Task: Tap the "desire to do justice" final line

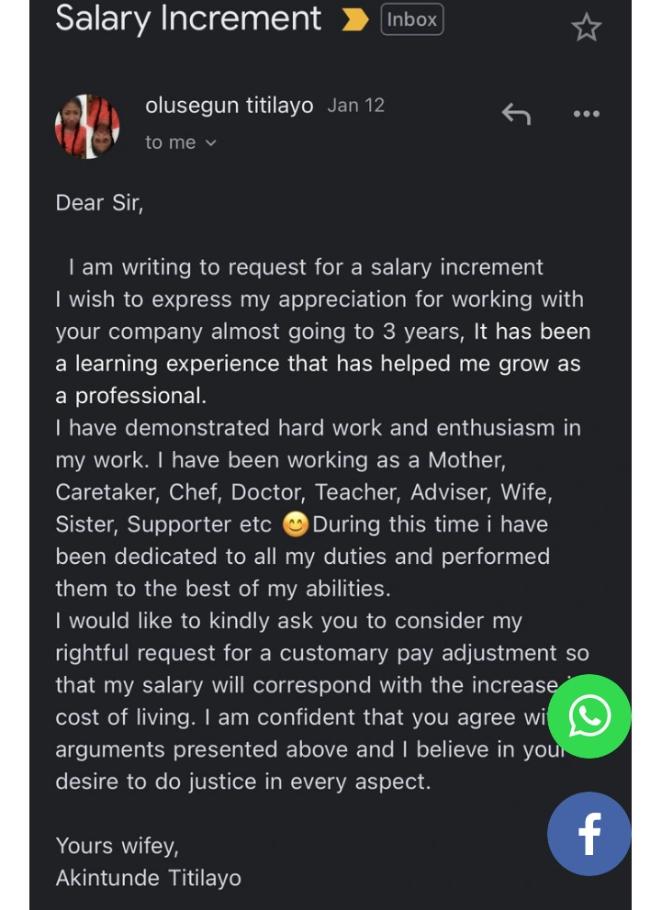Action: (x=243, y=781)
